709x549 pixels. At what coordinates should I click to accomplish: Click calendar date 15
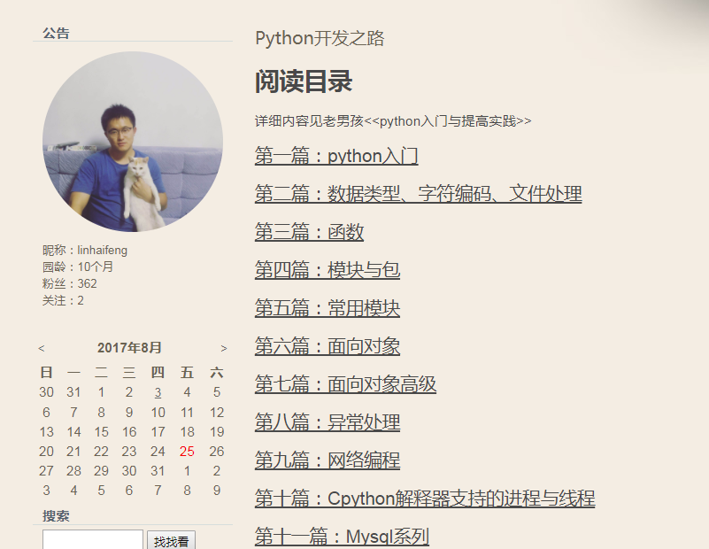pos(101,432)
